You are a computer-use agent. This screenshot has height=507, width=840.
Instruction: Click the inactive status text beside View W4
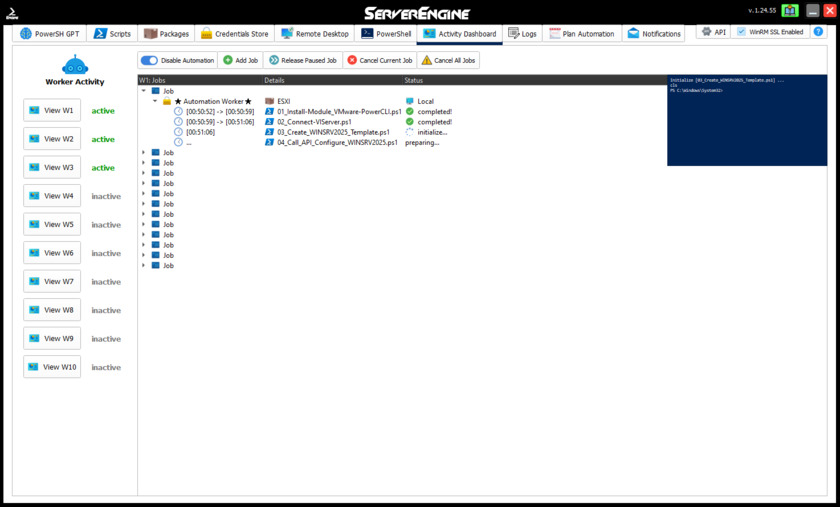106,196
